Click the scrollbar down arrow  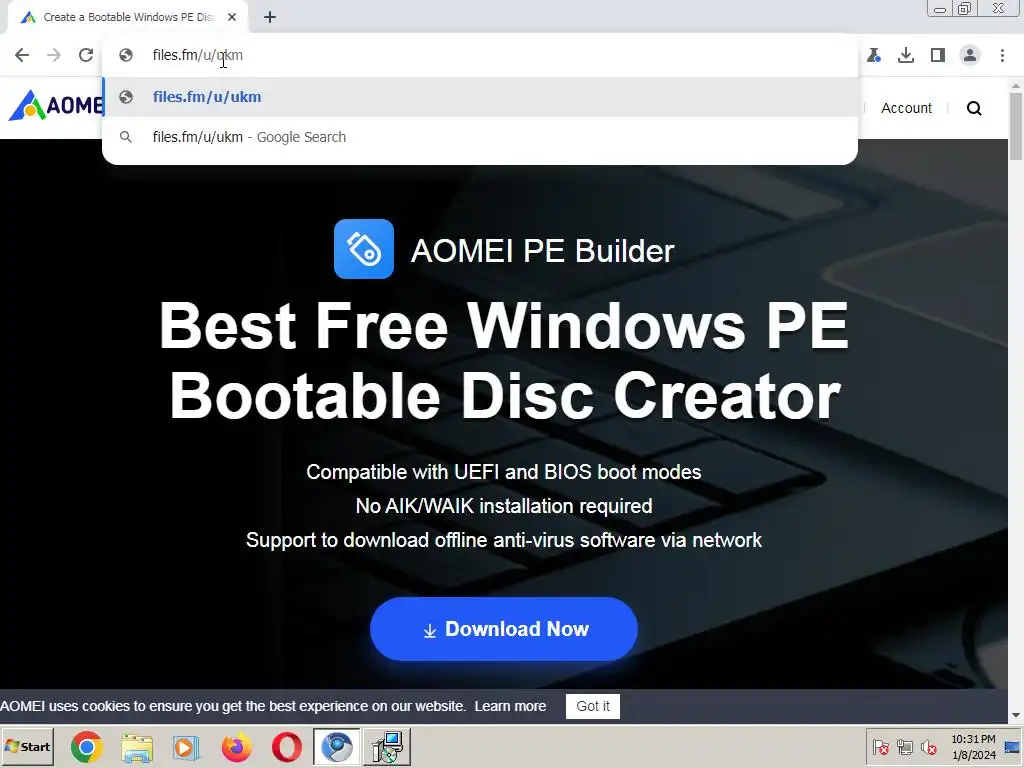(1016, 716)
